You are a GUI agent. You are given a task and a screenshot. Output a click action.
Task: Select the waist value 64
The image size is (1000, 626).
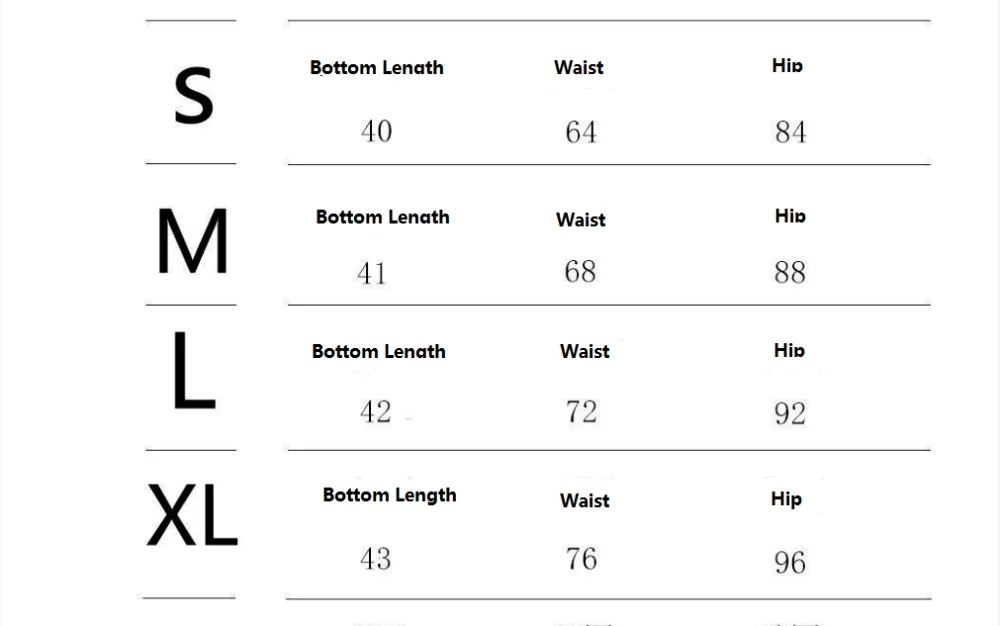581,132
